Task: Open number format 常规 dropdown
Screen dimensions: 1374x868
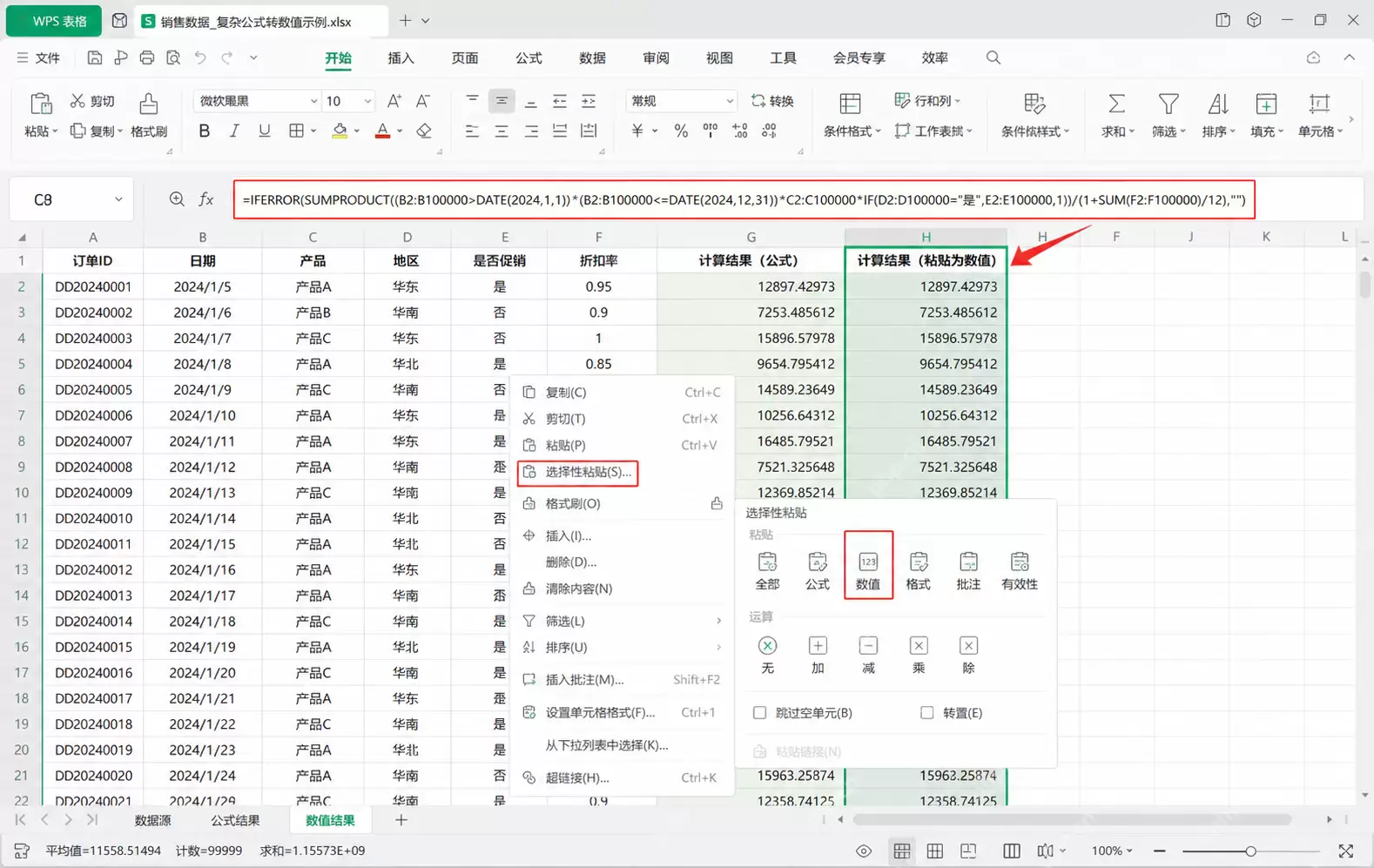Action: tap(729, 101)
